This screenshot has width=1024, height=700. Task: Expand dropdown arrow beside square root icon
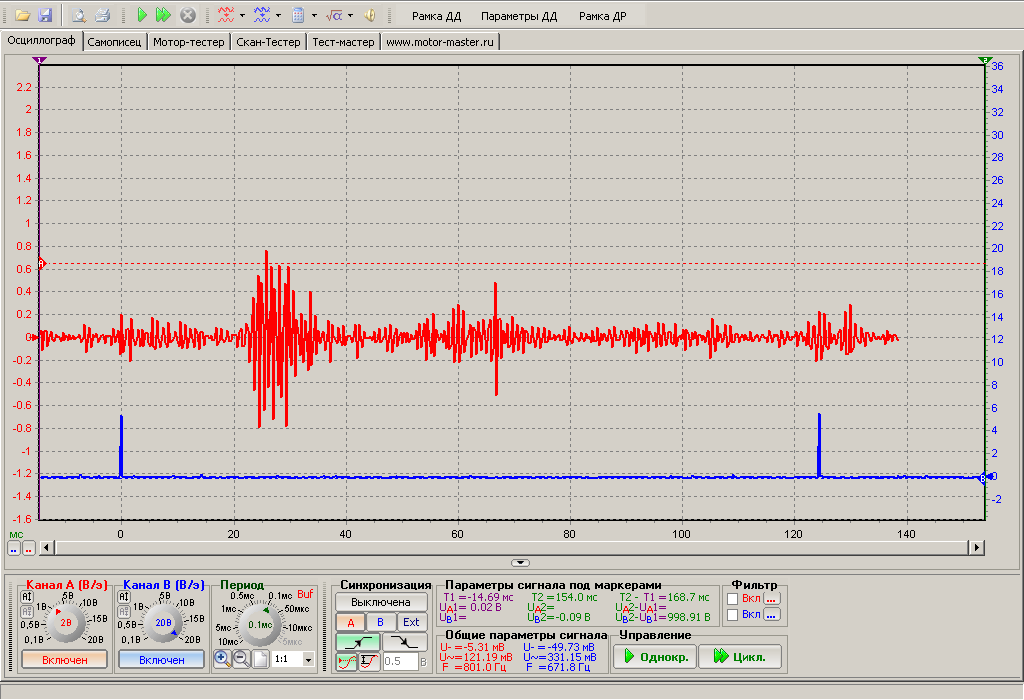350,15
